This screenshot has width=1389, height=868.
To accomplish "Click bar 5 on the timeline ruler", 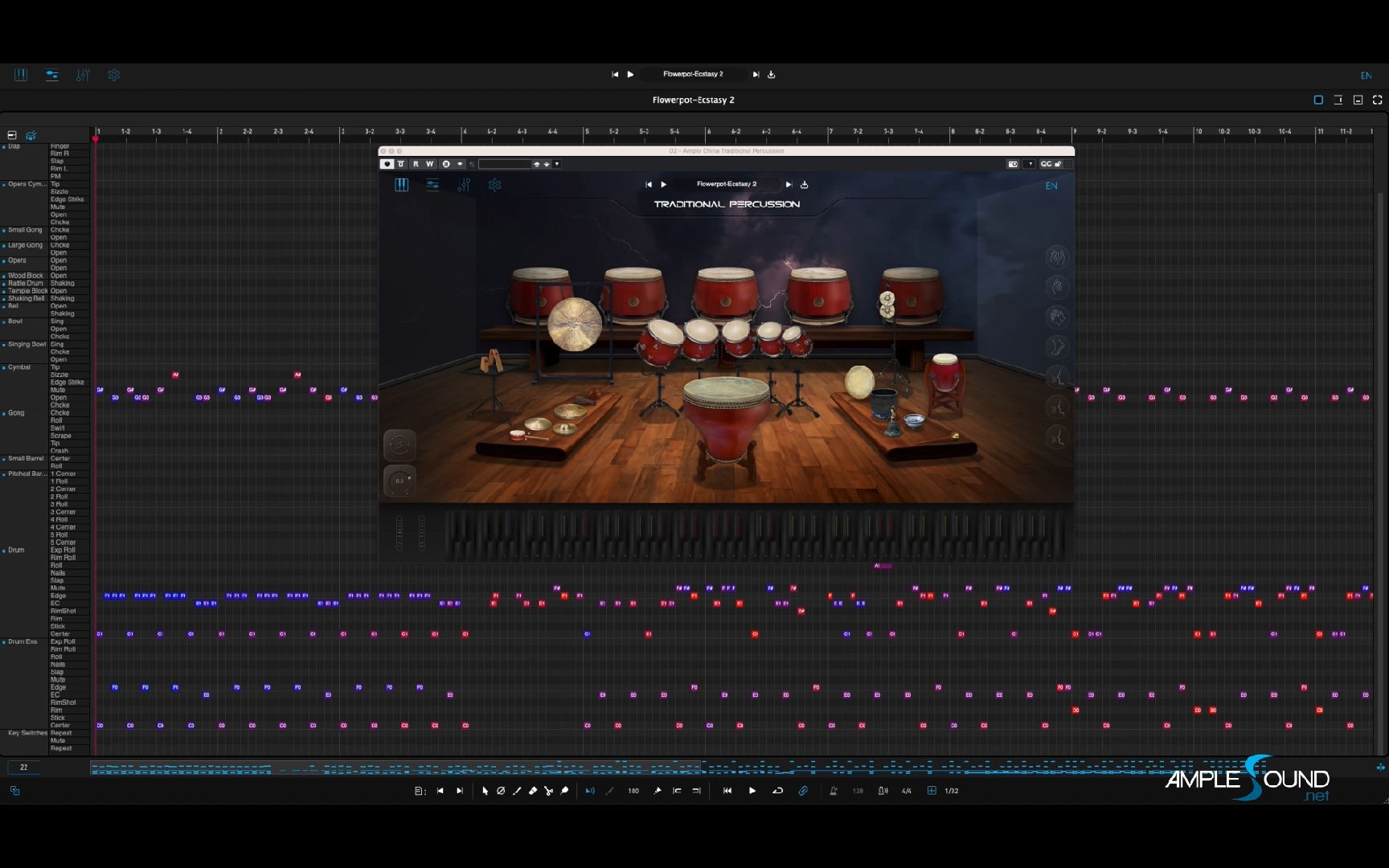I will click(587, 131).
